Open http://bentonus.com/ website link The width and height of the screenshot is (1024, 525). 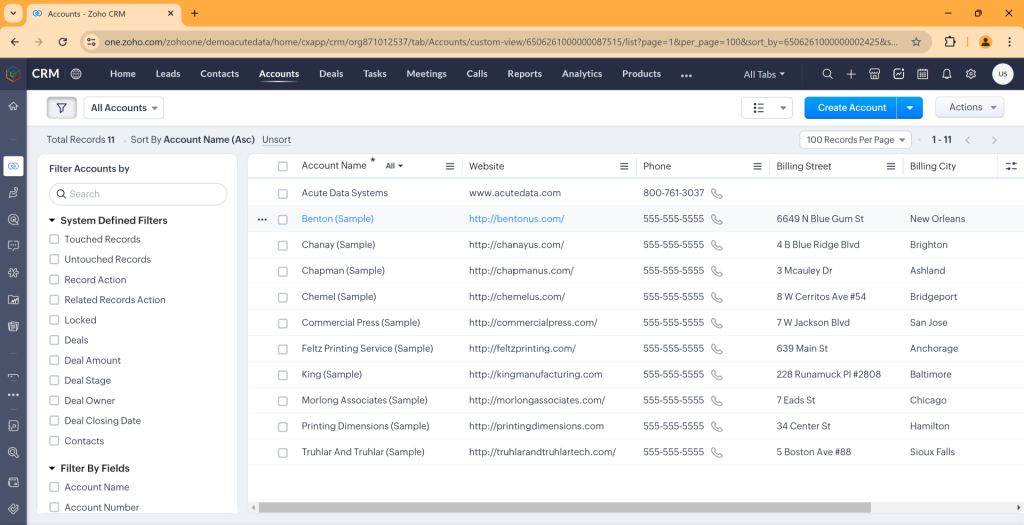[x=517, y=219]
